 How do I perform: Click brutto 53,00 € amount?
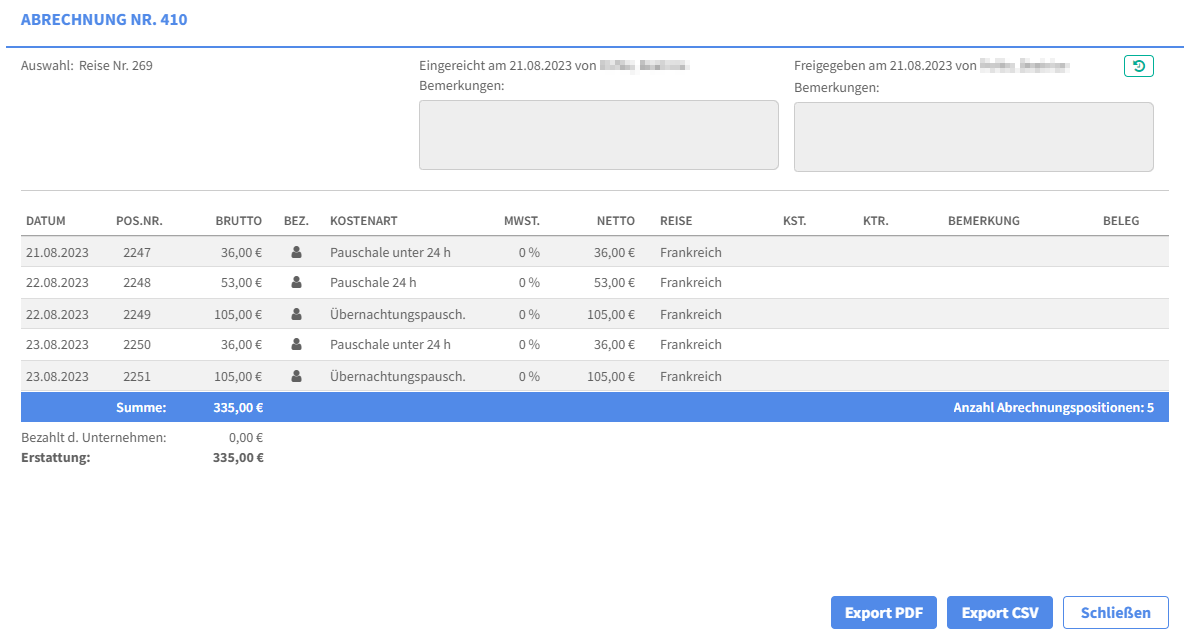coord(242,283)
